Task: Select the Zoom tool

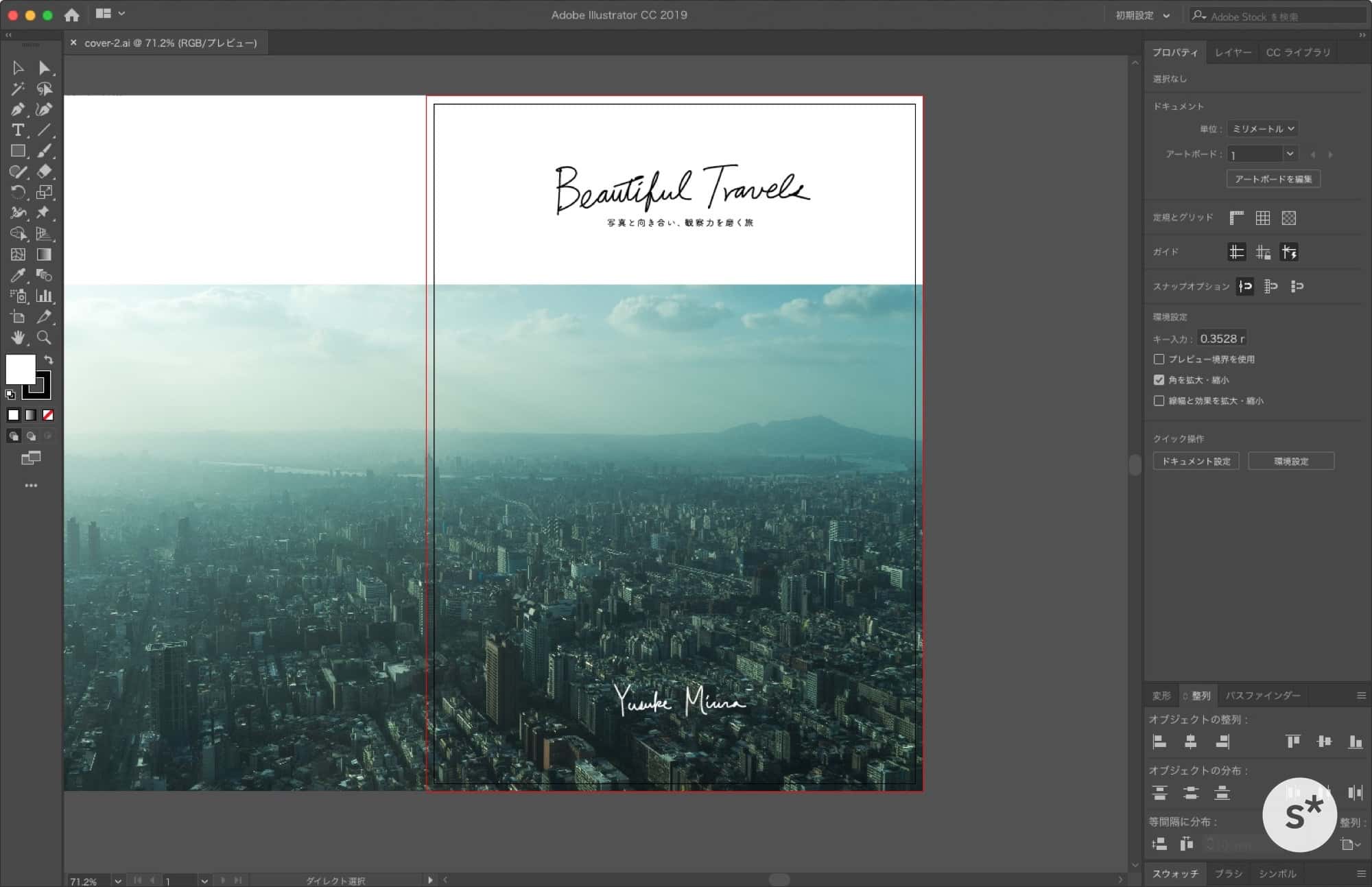Action: coord(44,338)
